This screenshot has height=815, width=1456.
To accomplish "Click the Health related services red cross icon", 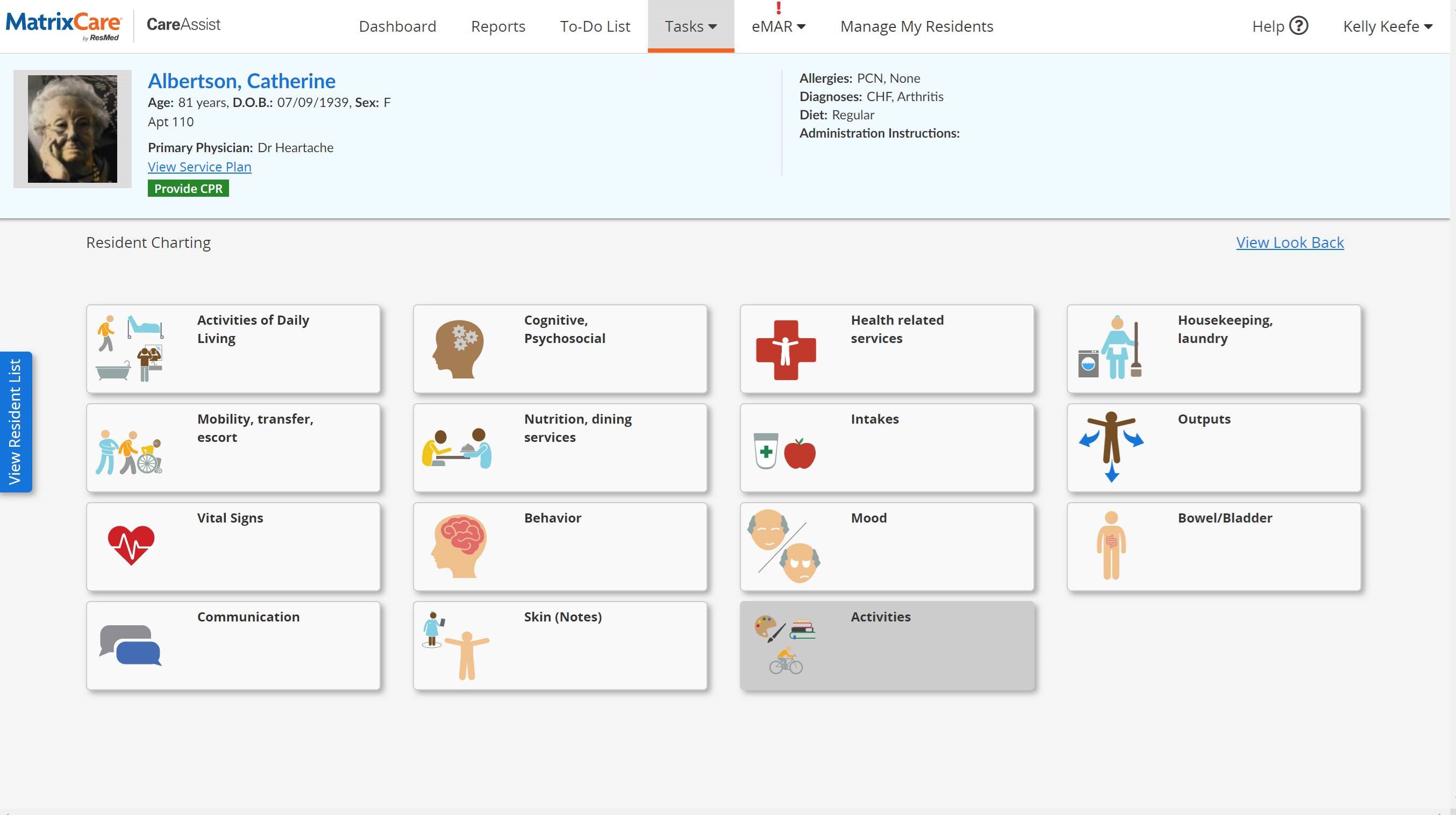I will point(786,350).
